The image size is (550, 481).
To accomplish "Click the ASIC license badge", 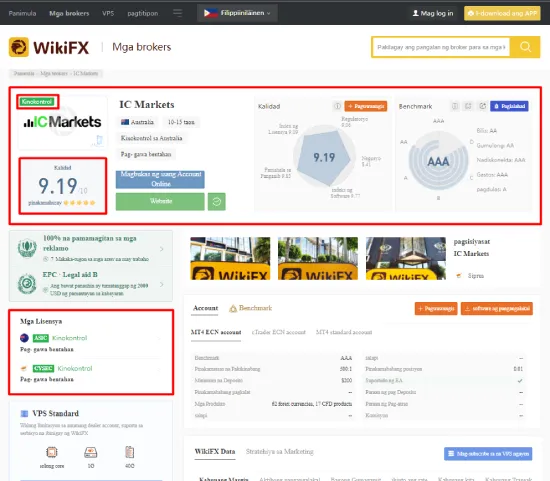I will tap(41, 338).
